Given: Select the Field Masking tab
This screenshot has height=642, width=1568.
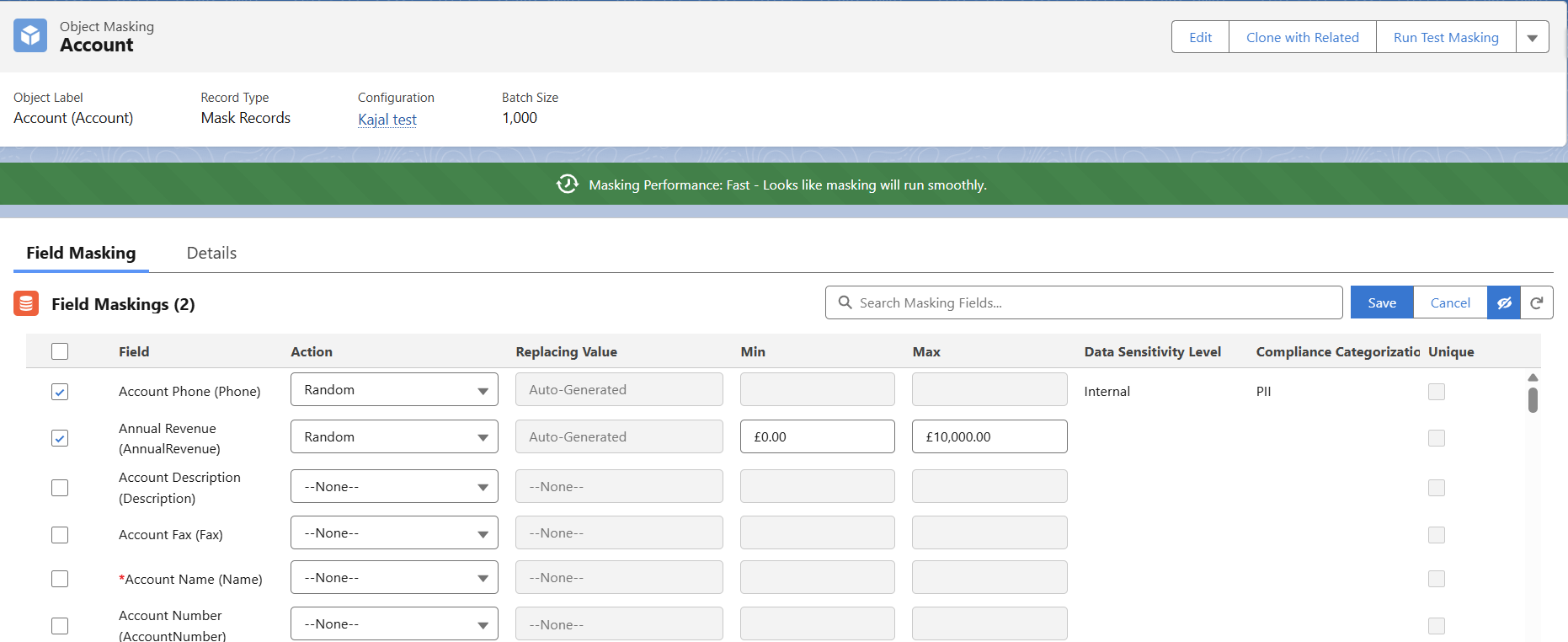Looking at the screenshot, I should (81, 253).
